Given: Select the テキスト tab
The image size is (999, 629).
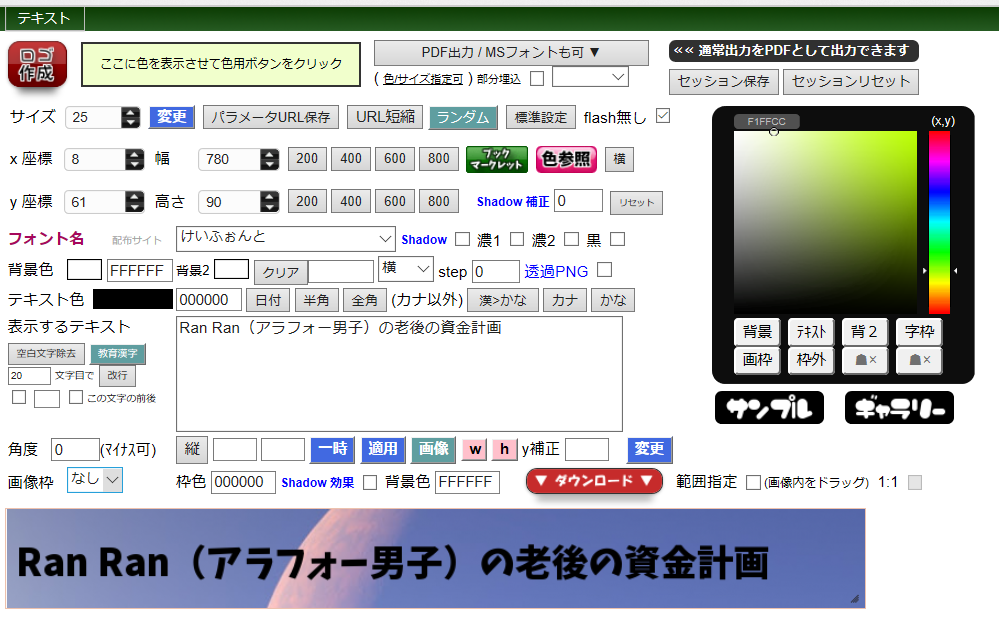Looking at the screenshot, I should click(44, 18).
